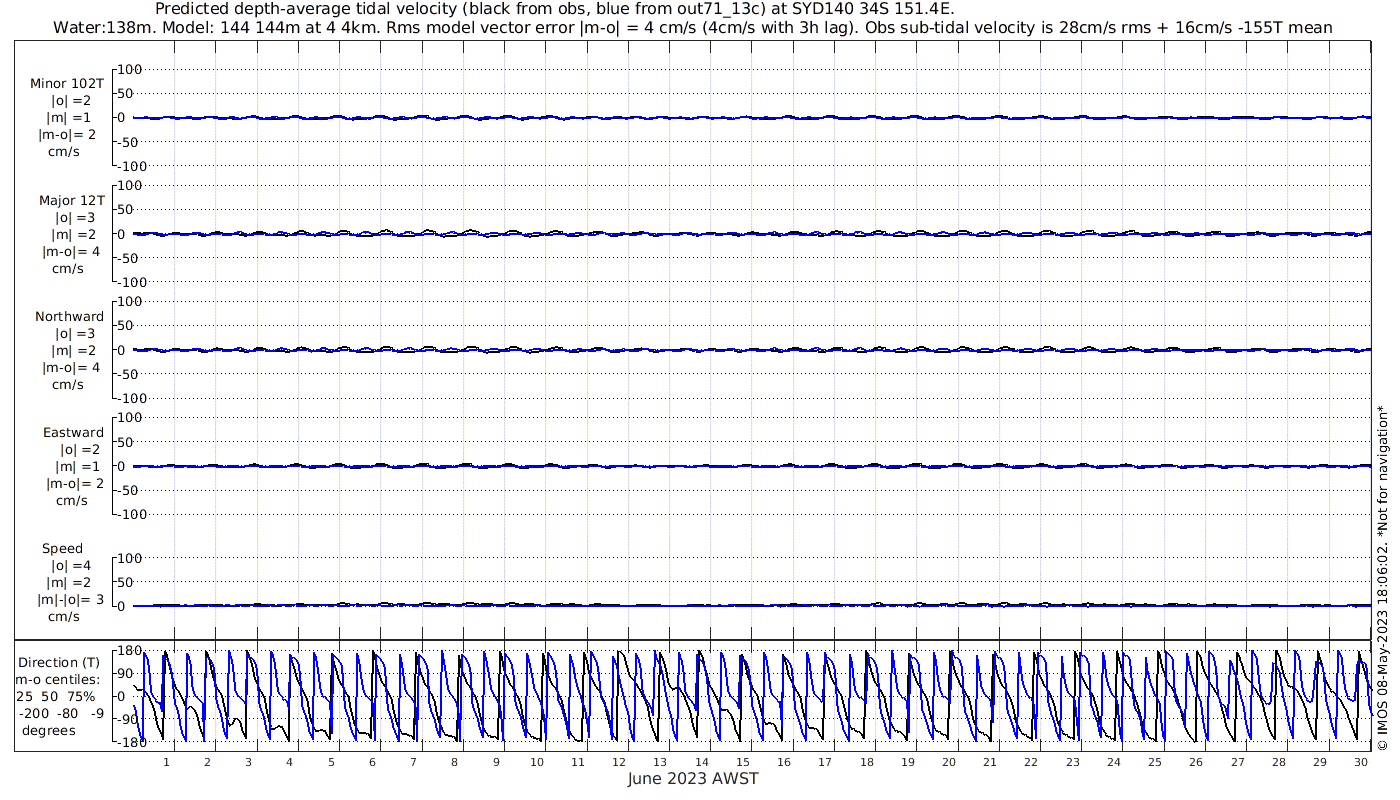Click the IMOS copyright text on right edge

1384,578
